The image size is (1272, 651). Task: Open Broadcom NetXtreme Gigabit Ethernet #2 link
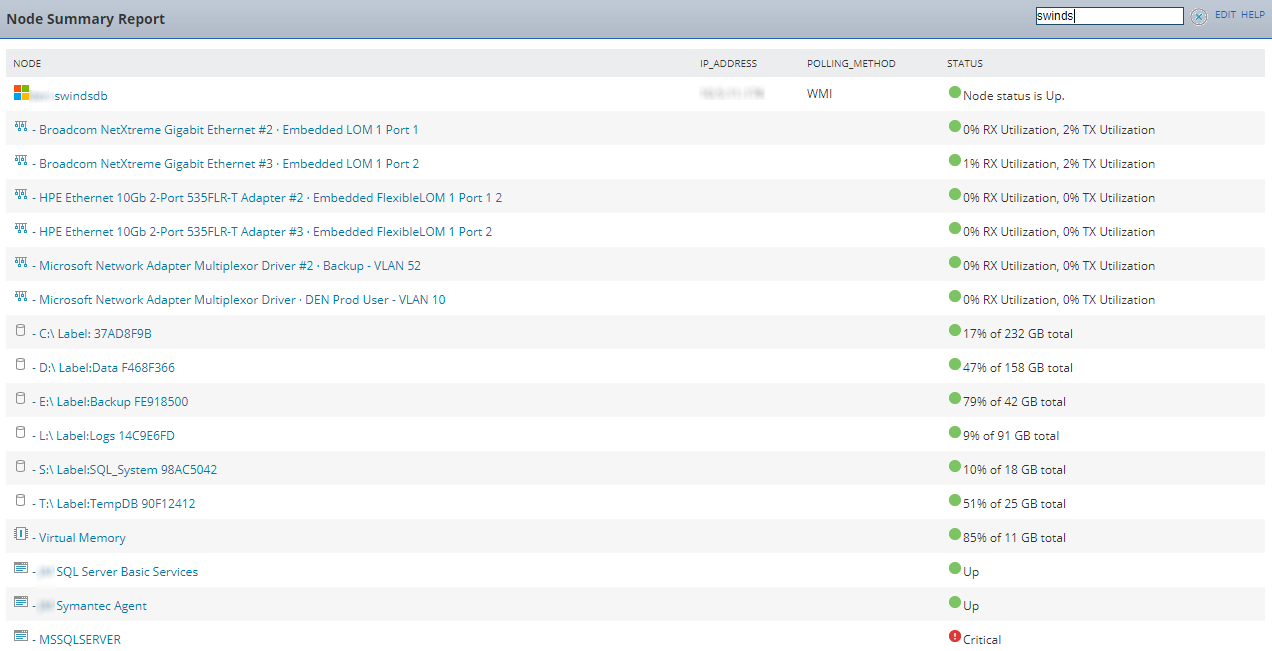click(x=229, y=130)
